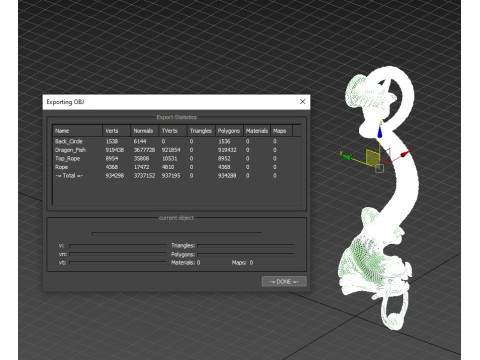The image size is (480, 360).
Task: Click the Maps: 0 label
Action: click(242, 263)
